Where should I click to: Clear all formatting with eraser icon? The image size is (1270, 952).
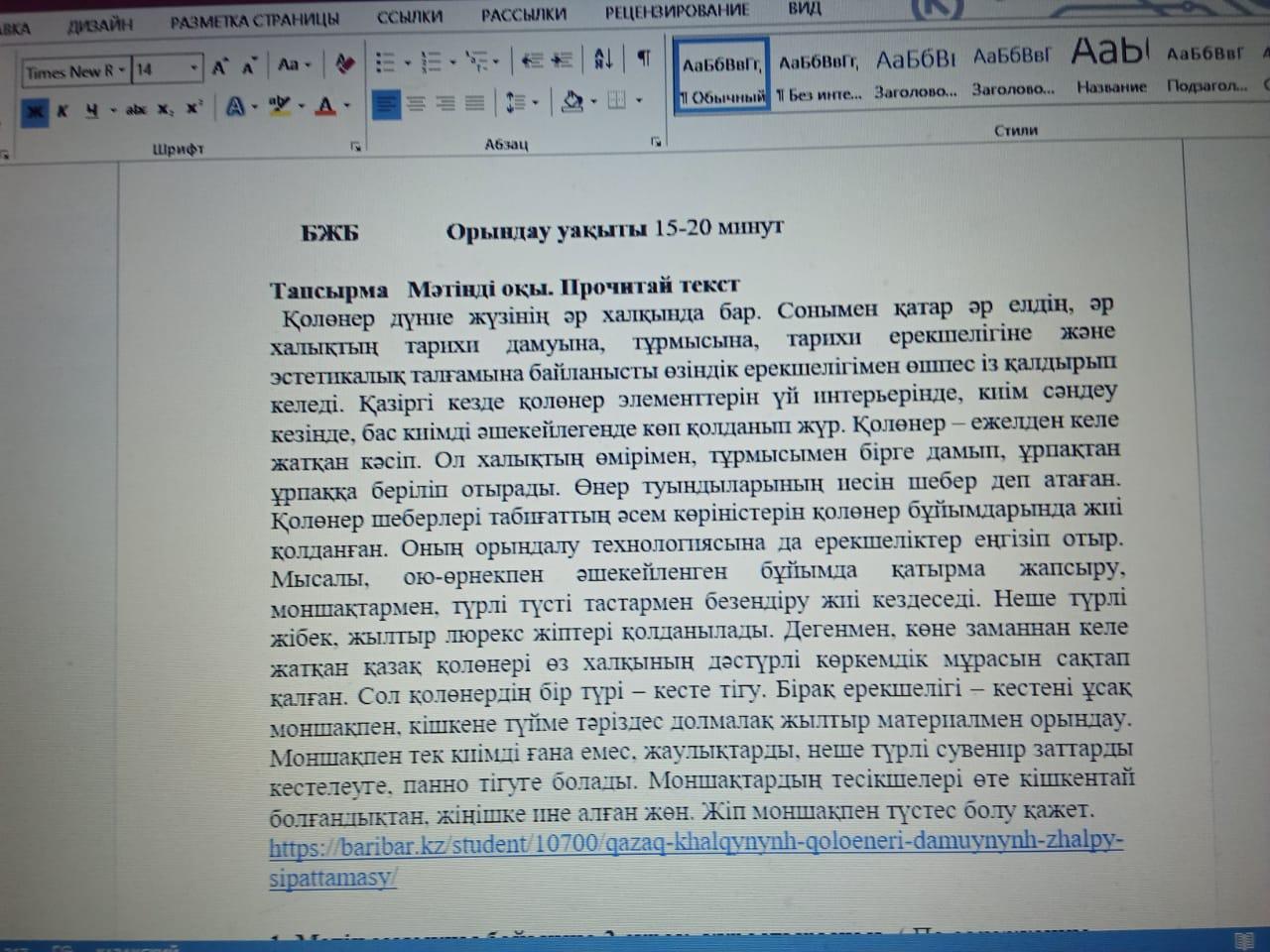click(x=344, y=64)
